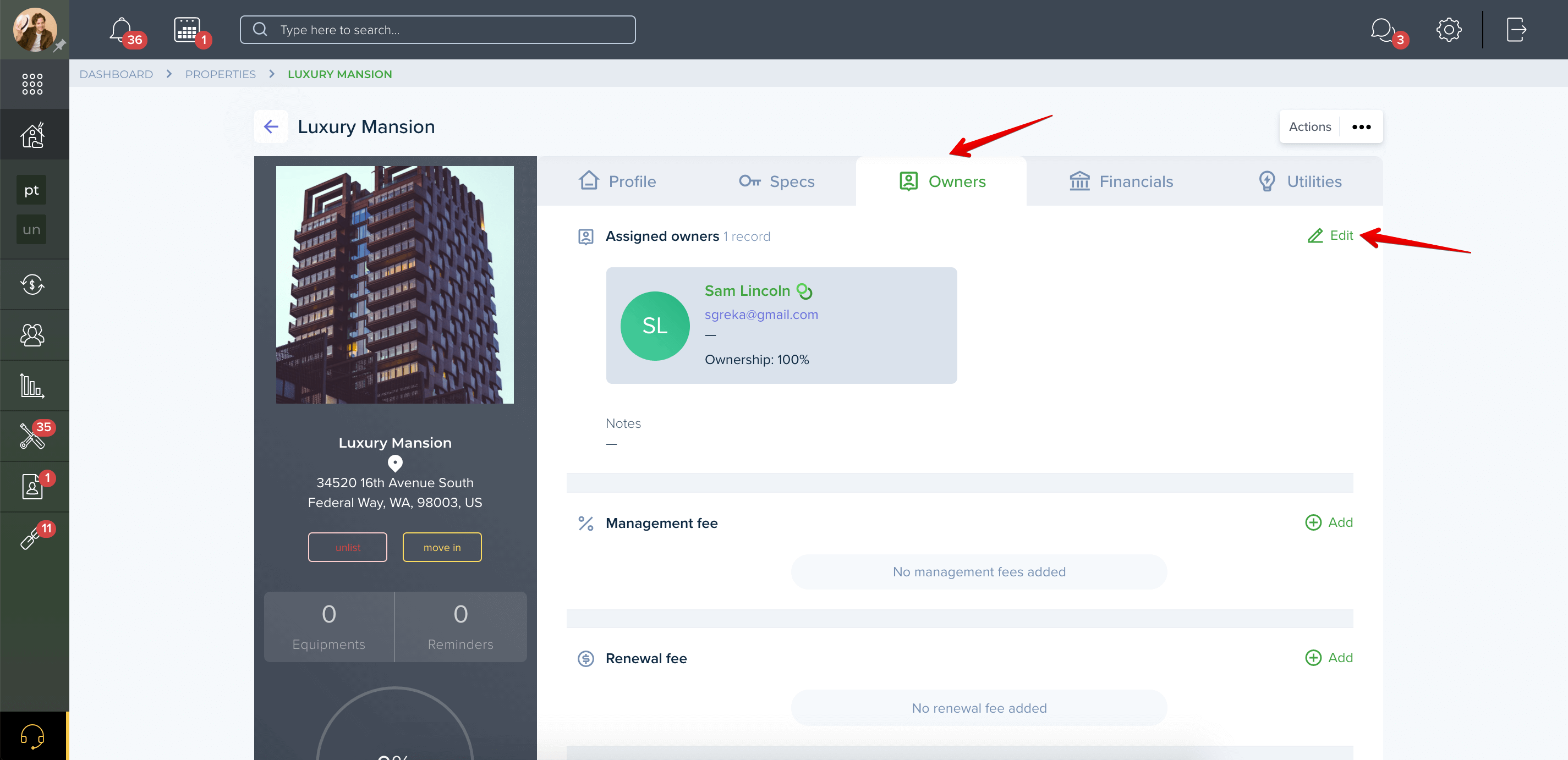
Task: Click the Management fee heading
Action: tap(661, 524)
